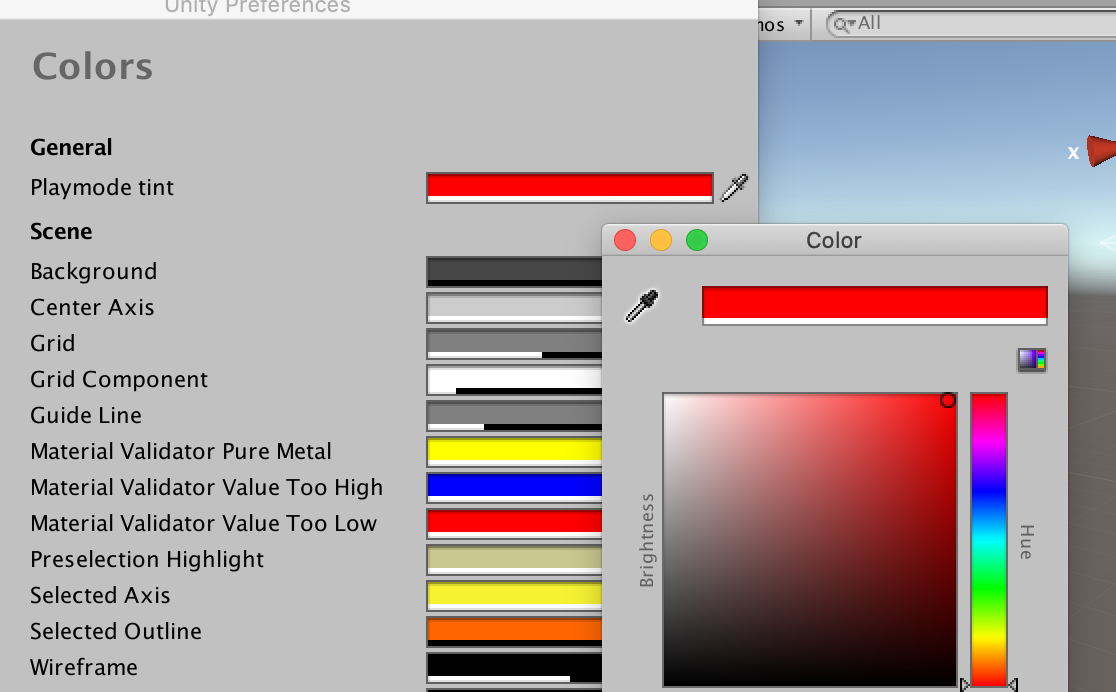Open the Material Validator Value Too High swatch

coord(514,488)
